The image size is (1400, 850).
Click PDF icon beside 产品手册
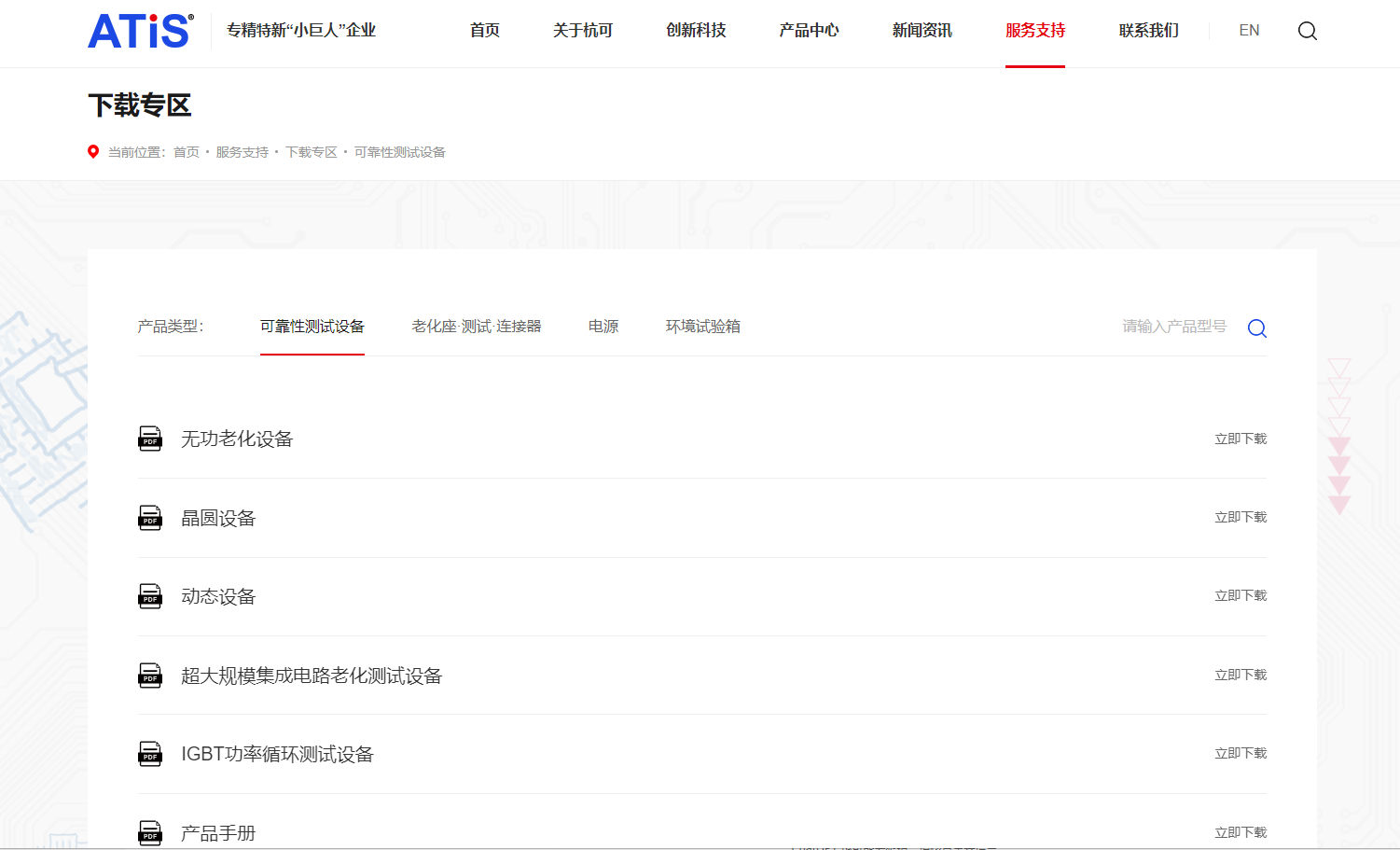click(x=150, y=832)
